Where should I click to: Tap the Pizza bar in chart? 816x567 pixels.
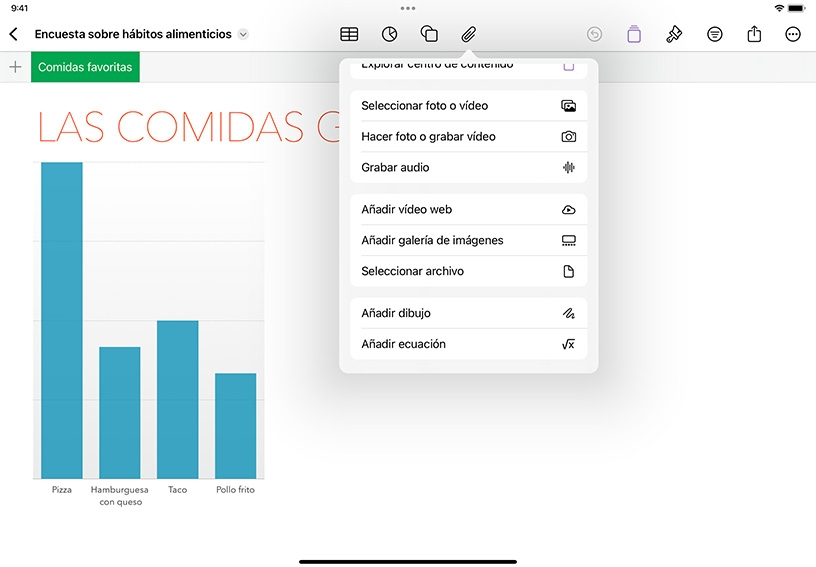62,320
